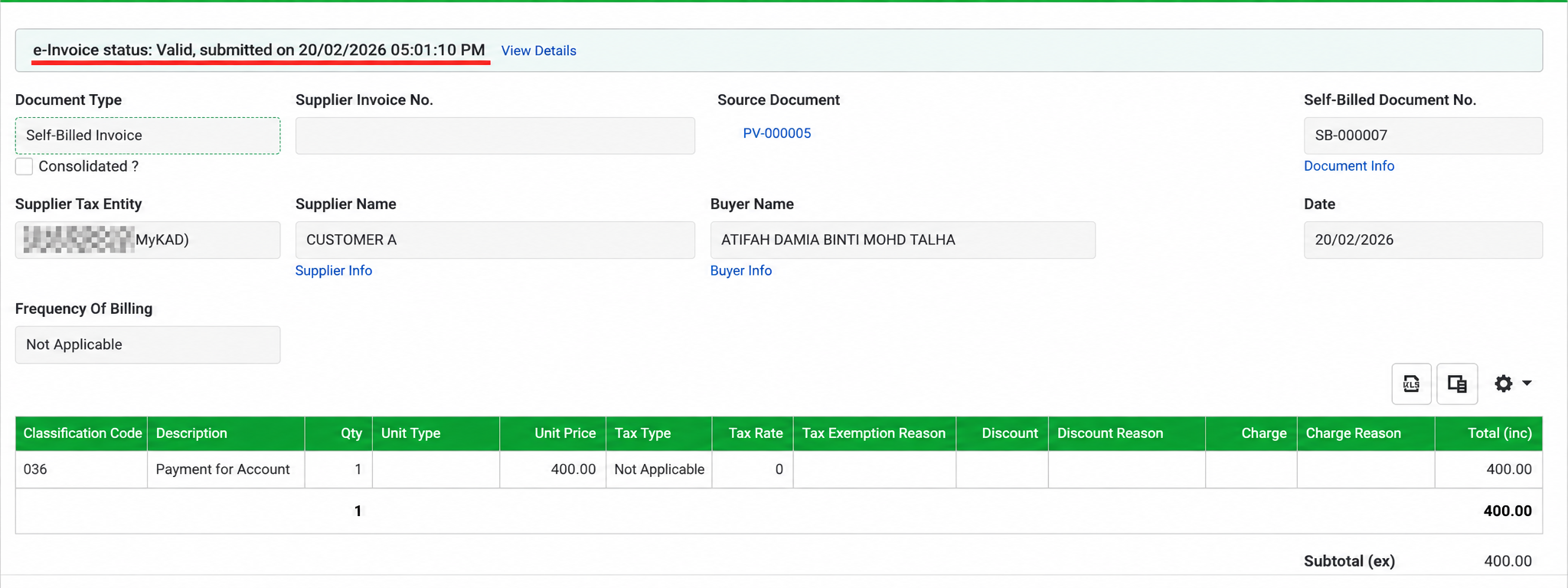Click the Unit Price column header
This screenshot has height=588, width=1568.
tap(553, 433)
